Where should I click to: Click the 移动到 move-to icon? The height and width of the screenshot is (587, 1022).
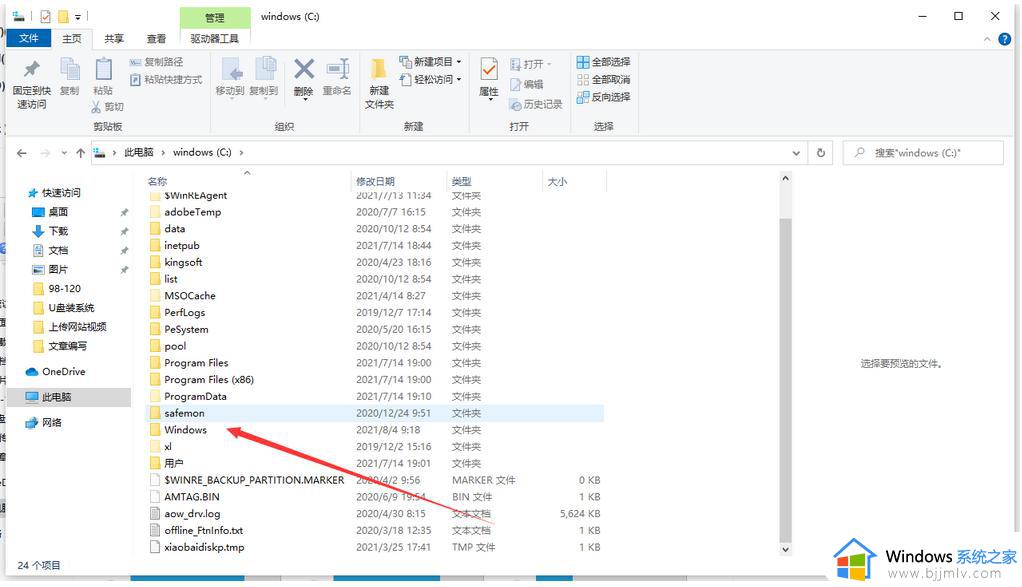[230, 70]
